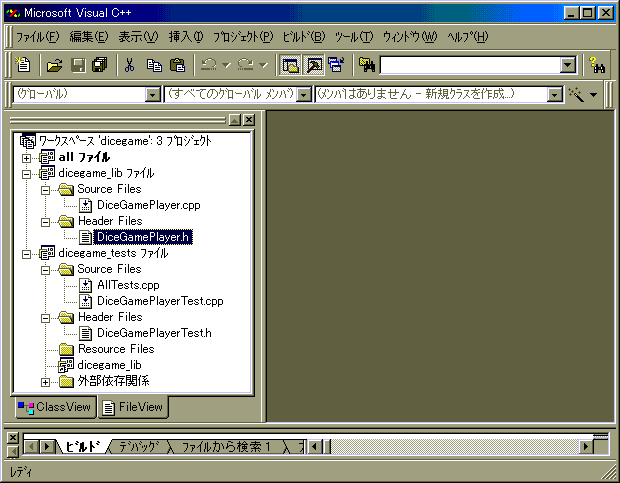Collapse Header Files under dicegame_lib

tap(45, 222)
